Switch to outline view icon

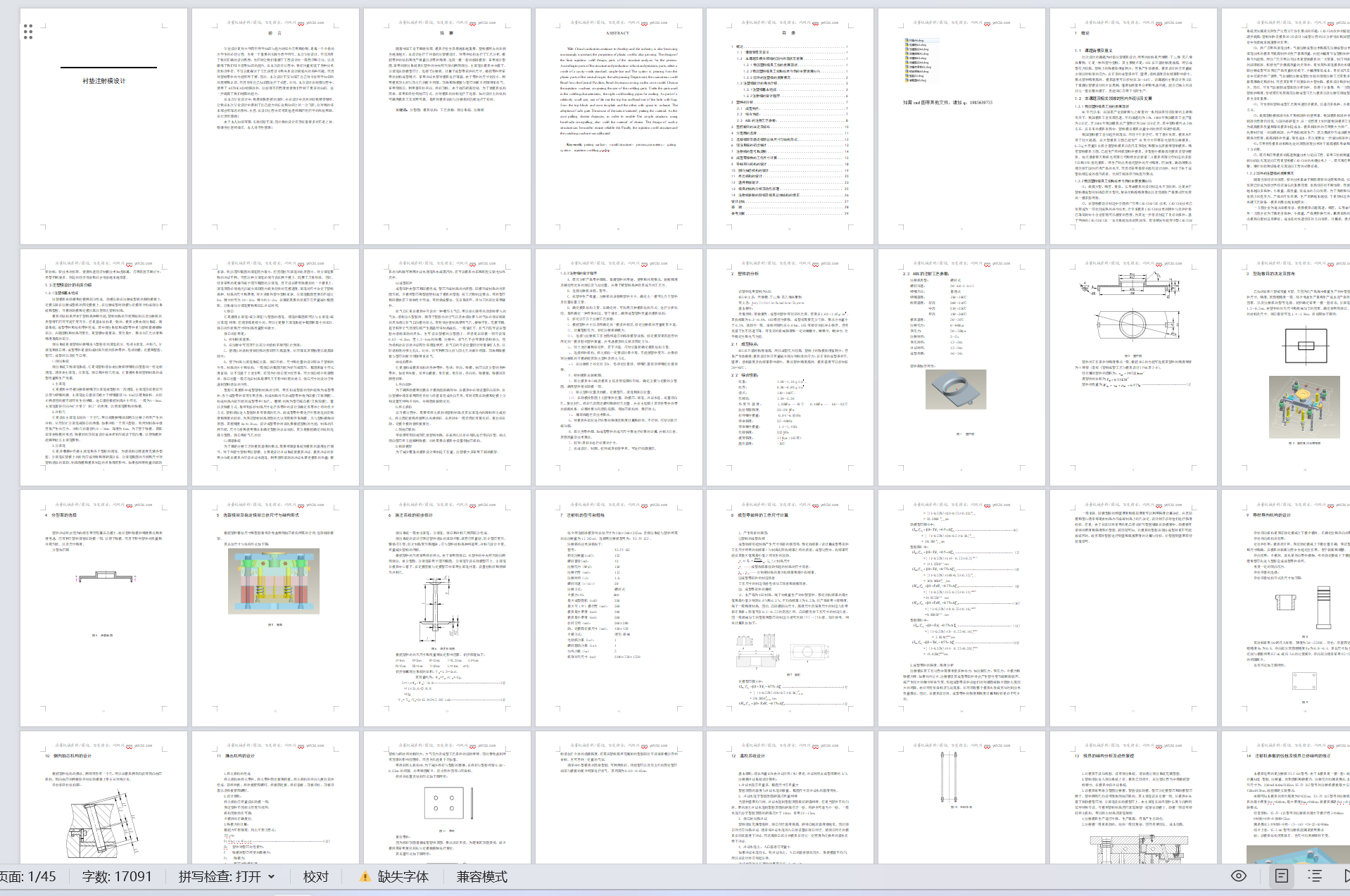(x=1315, y=876)
